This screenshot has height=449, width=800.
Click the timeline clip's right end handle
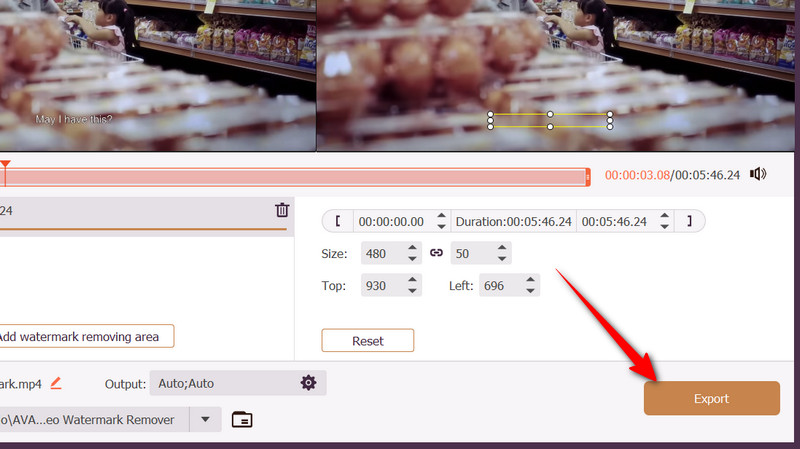point(588,177)
